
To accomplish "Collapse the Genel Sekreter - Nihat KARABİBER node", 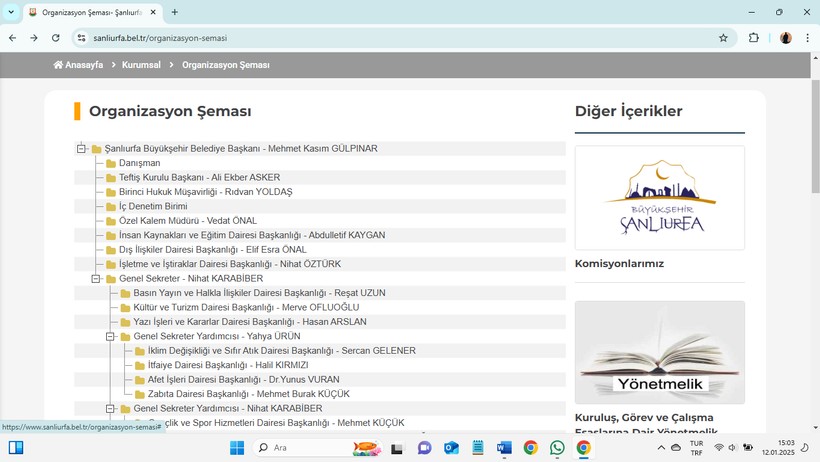I will coord(97,279).
